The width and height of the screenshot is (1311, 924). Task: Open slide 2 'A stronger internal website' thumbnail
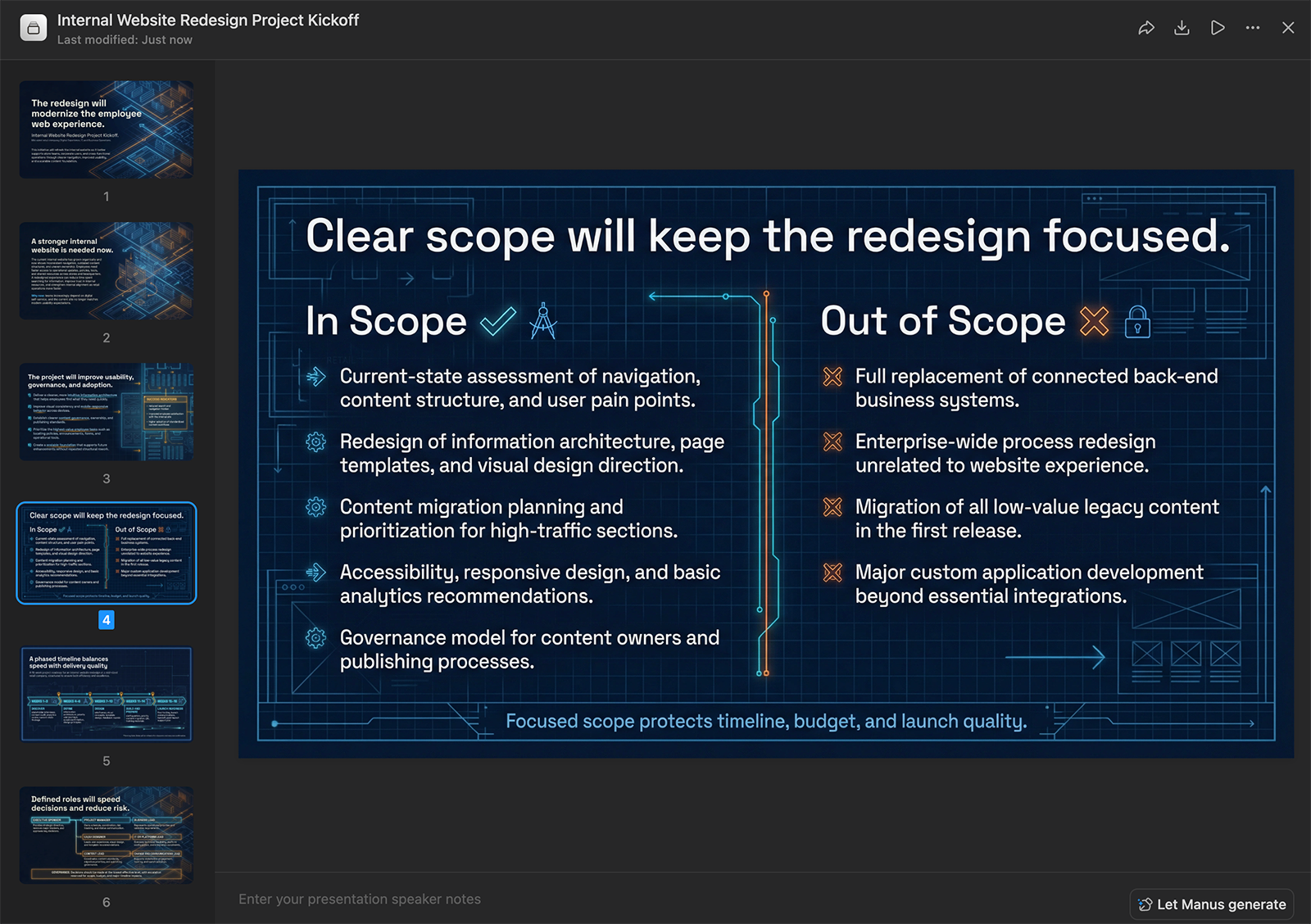(x=107, y=270)
